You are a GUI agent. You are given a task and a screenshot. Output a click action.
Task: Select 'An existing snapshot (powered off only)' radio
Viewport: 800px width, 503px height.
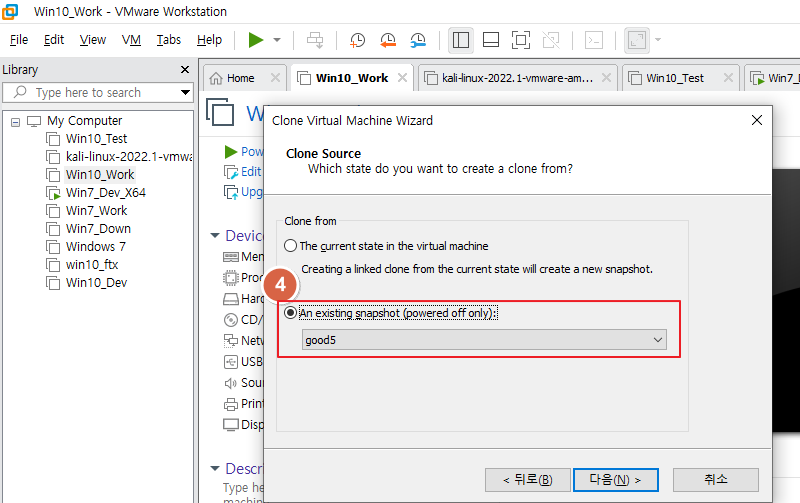[290, 312]
